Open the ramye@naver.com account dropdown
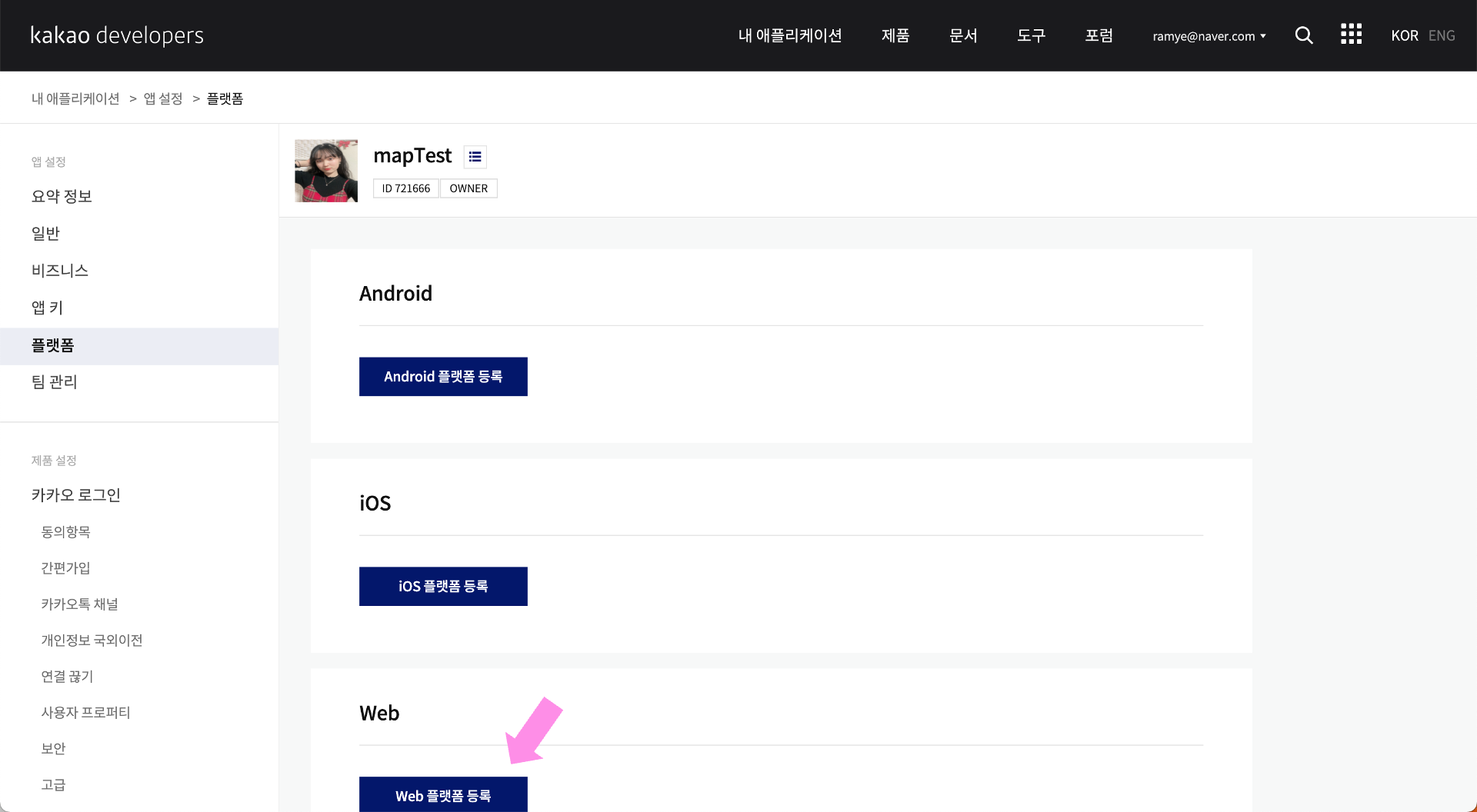Screen dimensions: 1477x812 (1209, 36)
